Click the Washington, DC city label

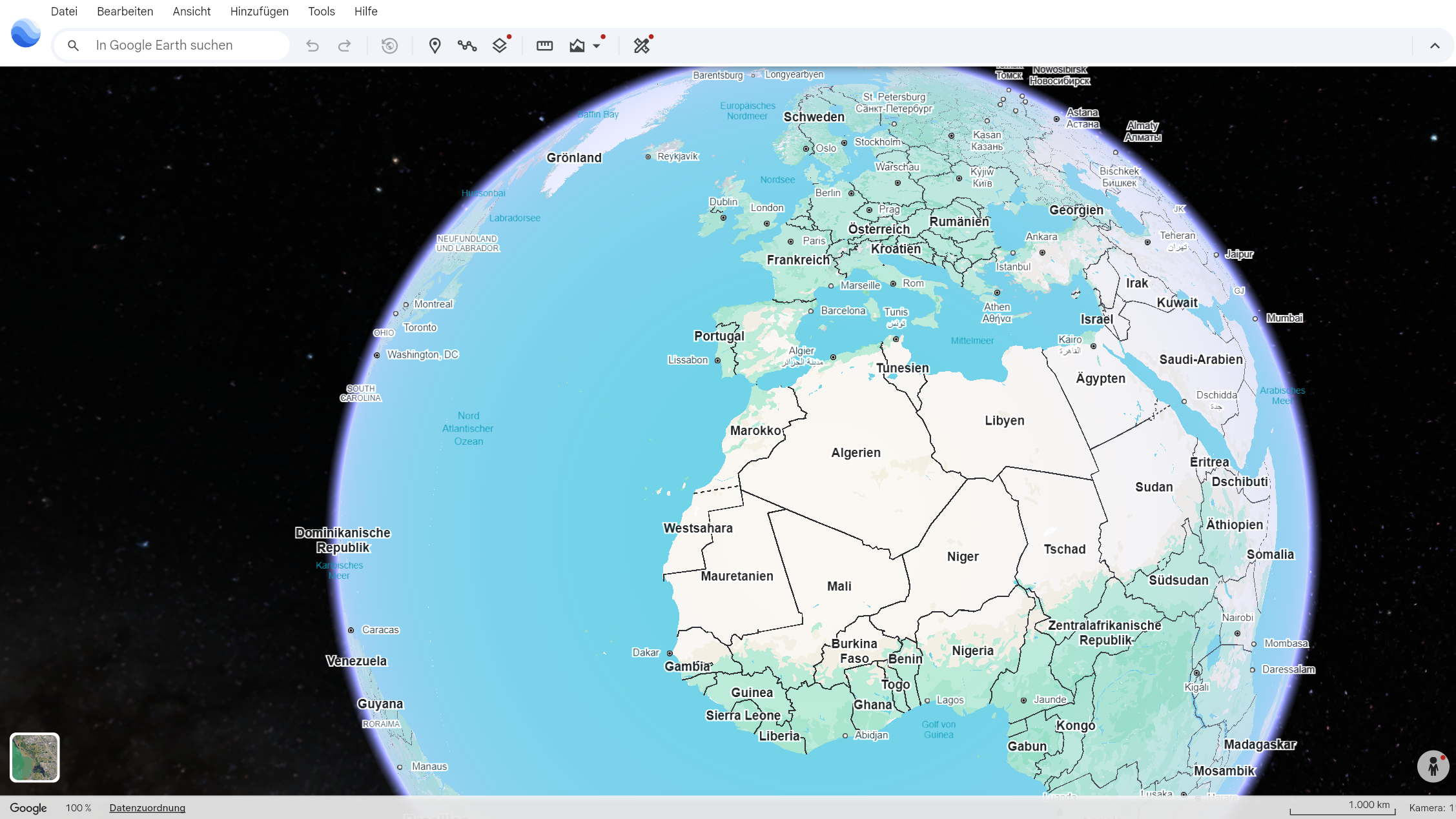point(422,355)
